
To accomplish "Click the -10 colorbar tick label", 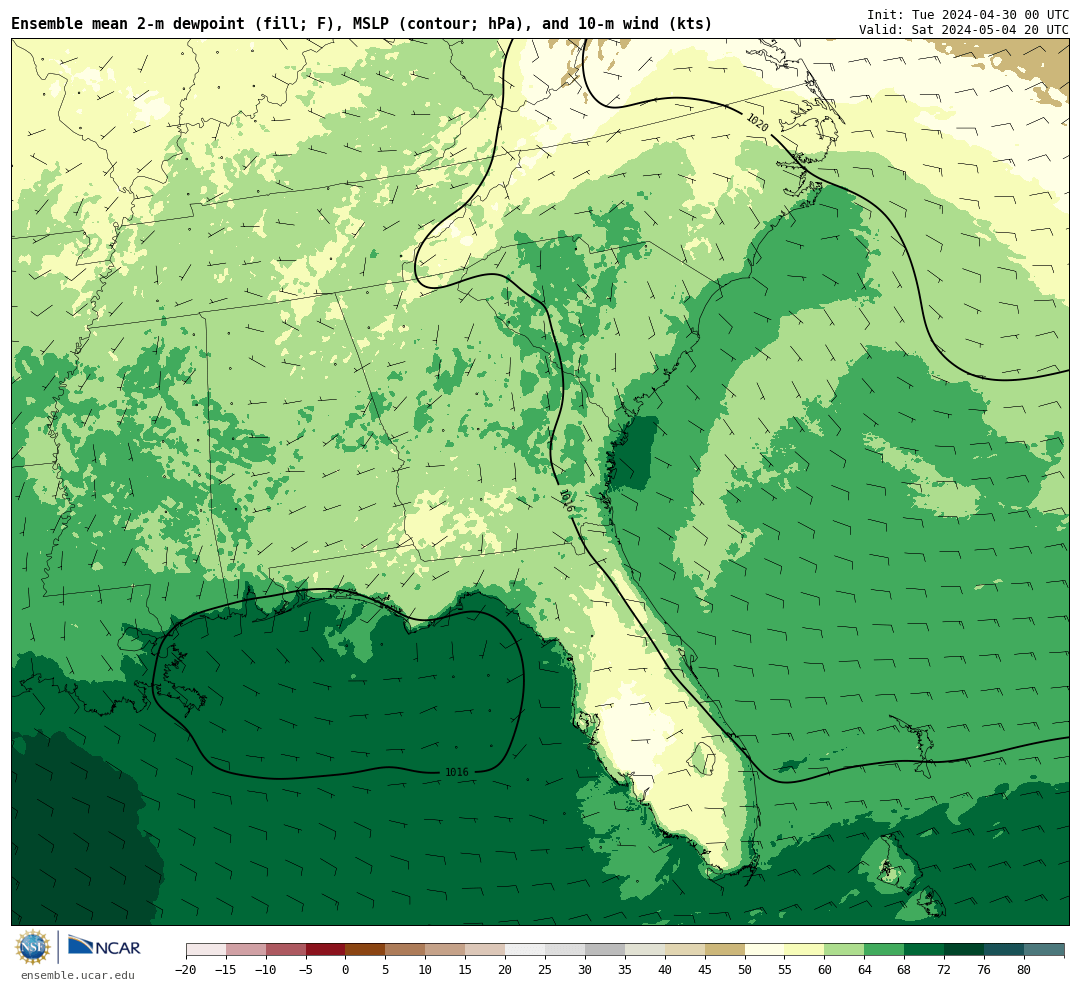I will click(266, 970).
